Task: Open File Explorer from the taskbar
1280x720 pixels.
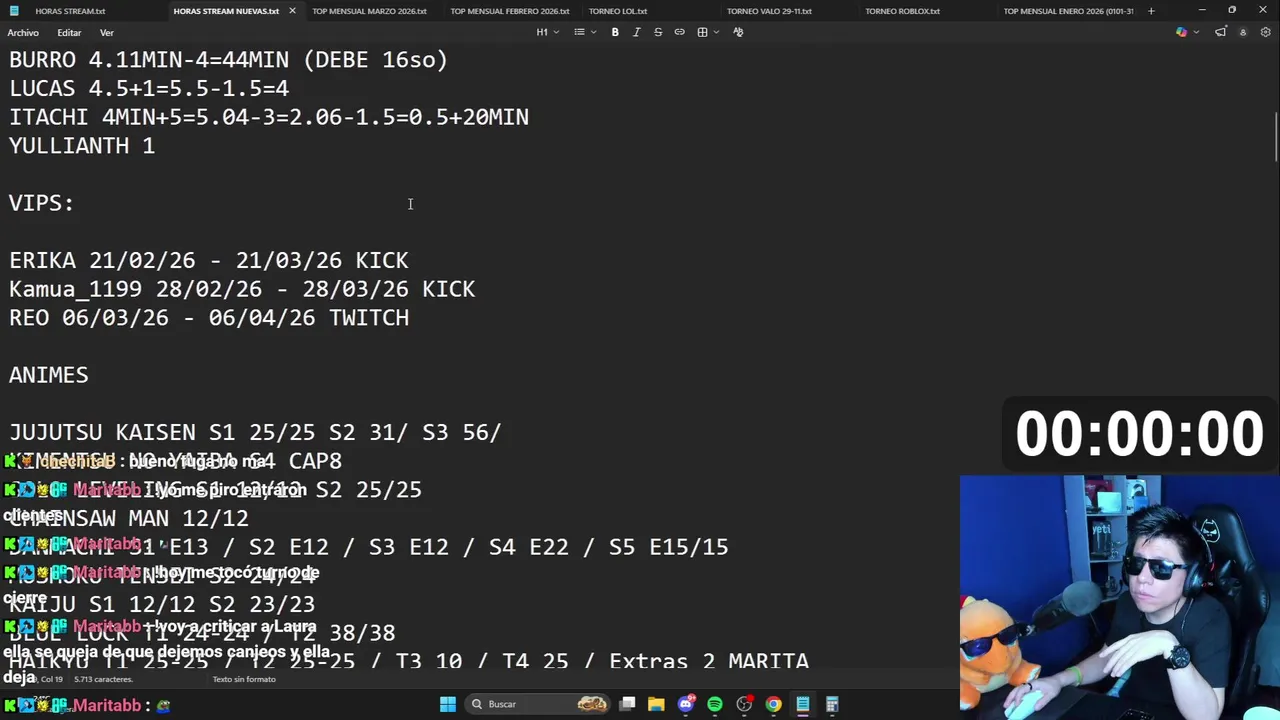Action: [x=656, y=704]
